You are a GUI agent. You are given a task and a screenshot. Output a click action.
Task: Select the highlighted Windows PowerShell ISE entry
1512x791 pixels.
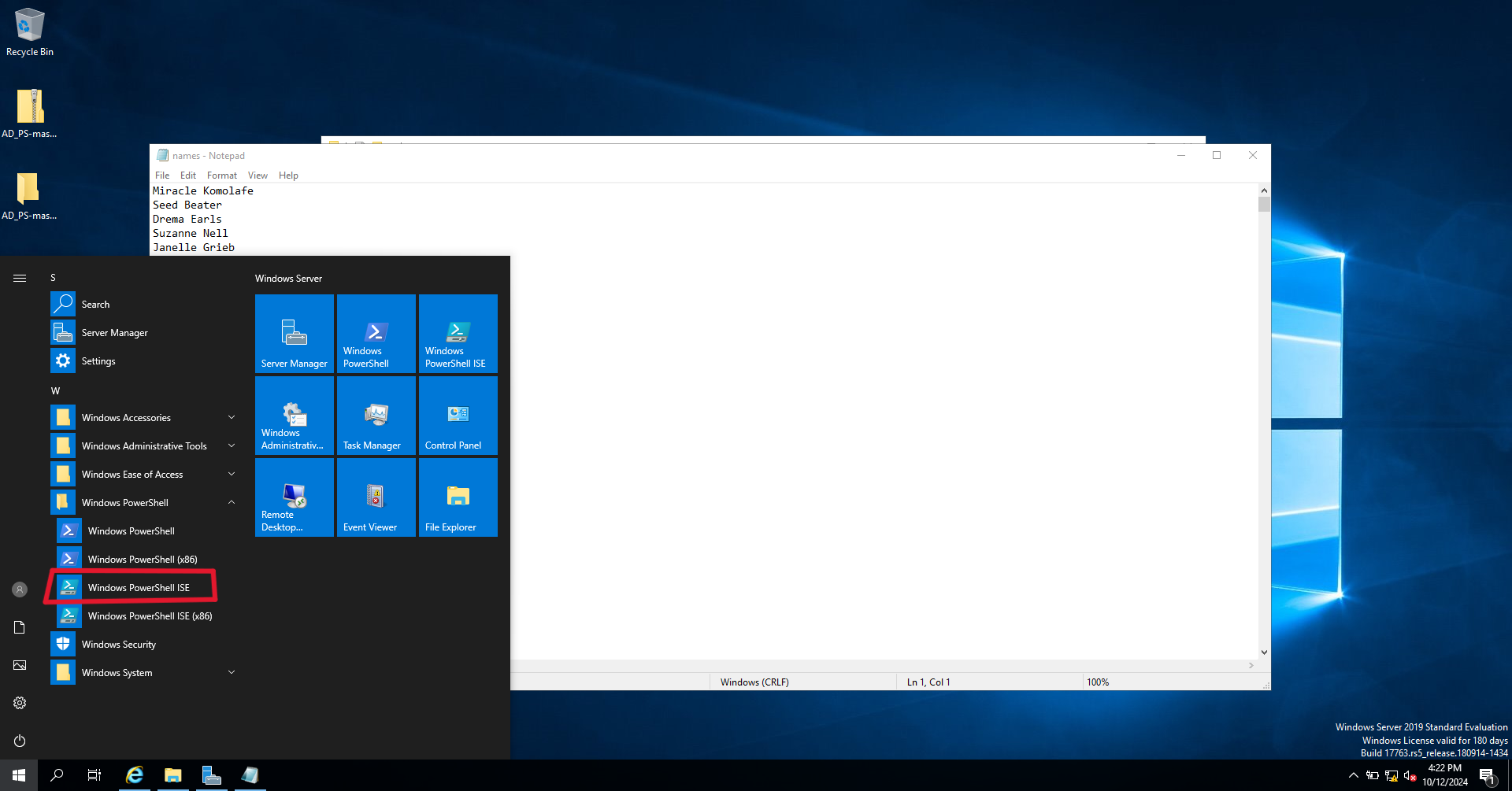(x=139, y=587)
